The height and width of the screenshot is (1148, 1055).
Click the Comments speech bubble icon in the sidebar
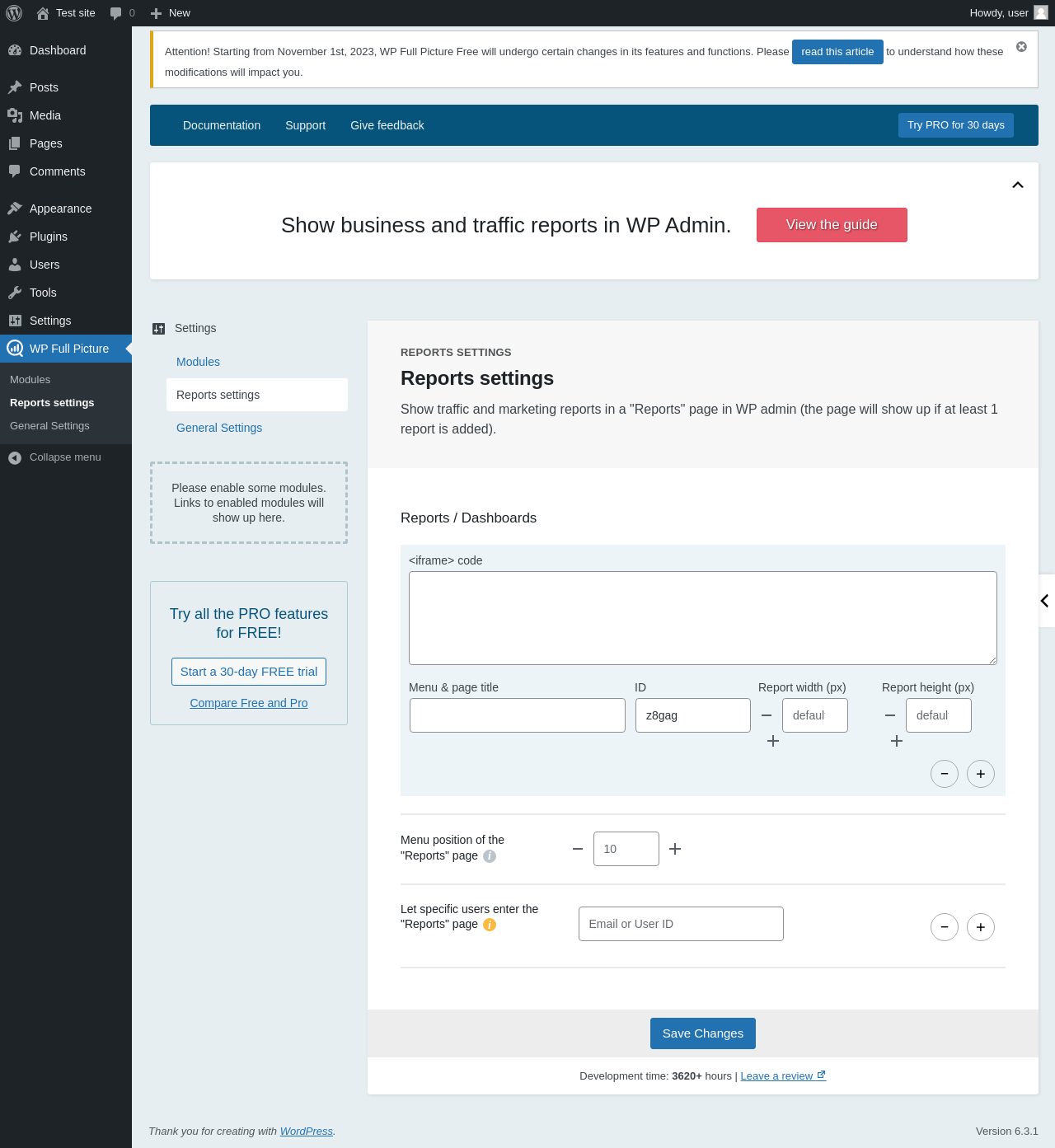(x=15, y=171)
